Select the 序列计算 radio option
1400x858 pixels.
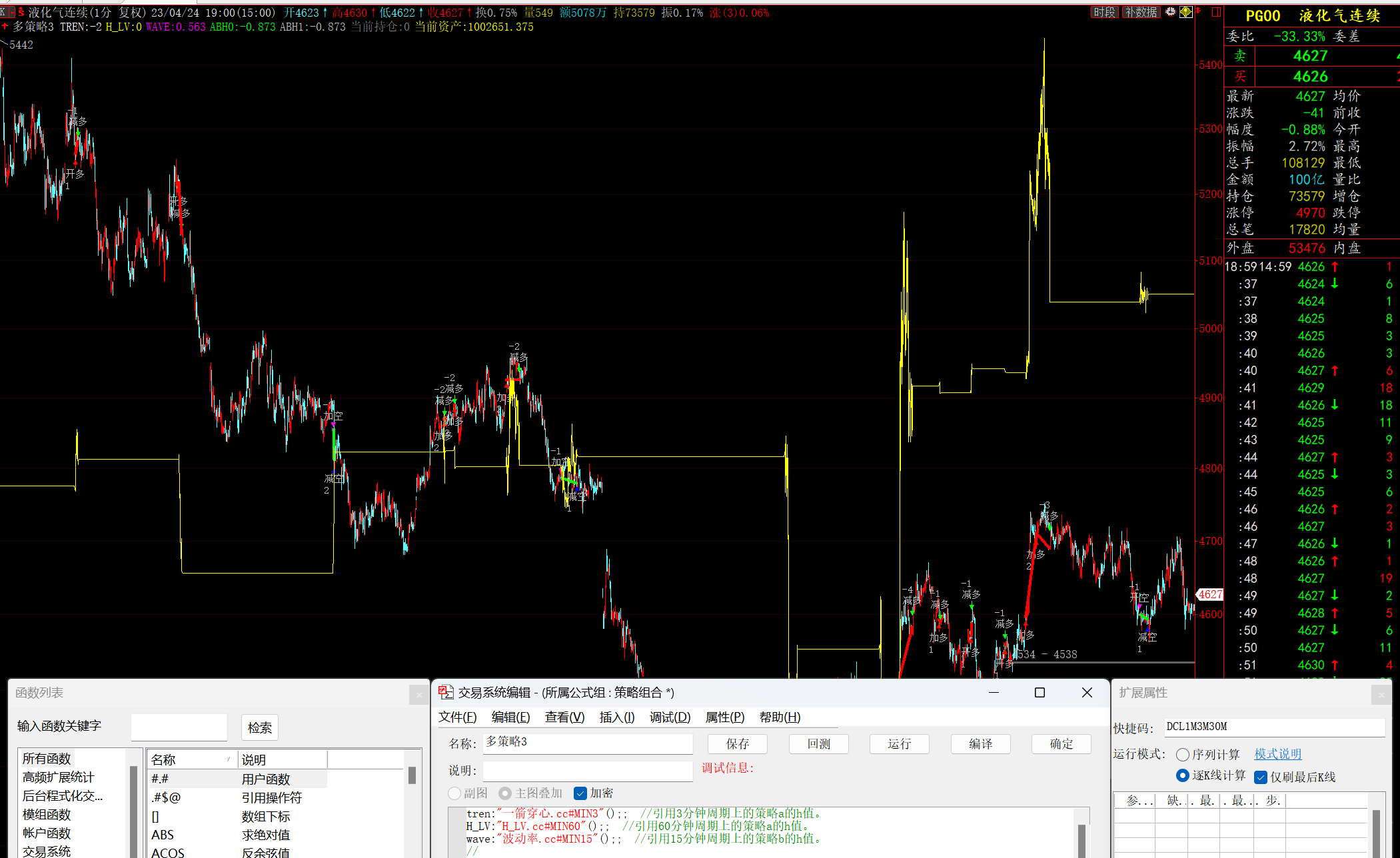tap(1183, 755)
